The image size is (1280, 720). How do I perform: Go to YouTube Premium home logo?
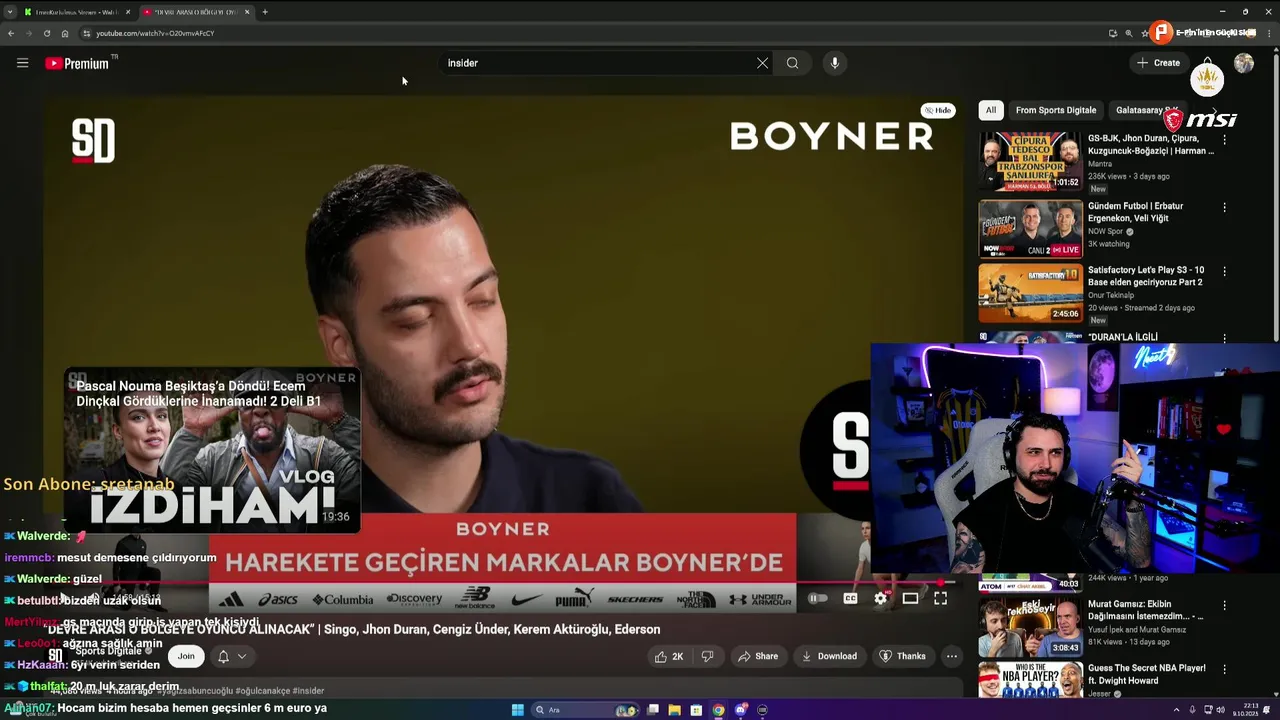[x=77, y=63]
